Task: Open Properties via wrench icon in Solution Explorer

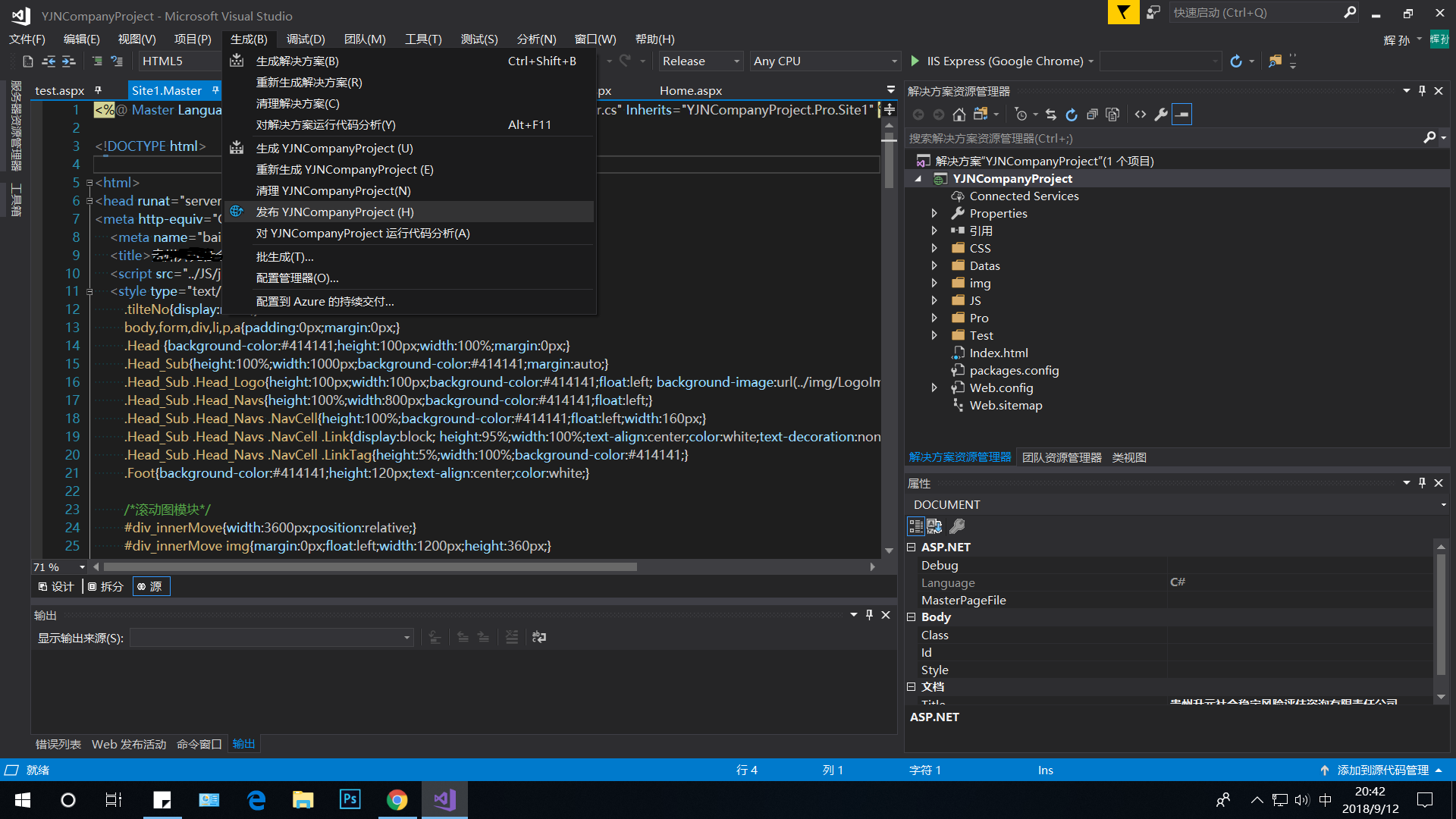Action: coord(1161,115)
